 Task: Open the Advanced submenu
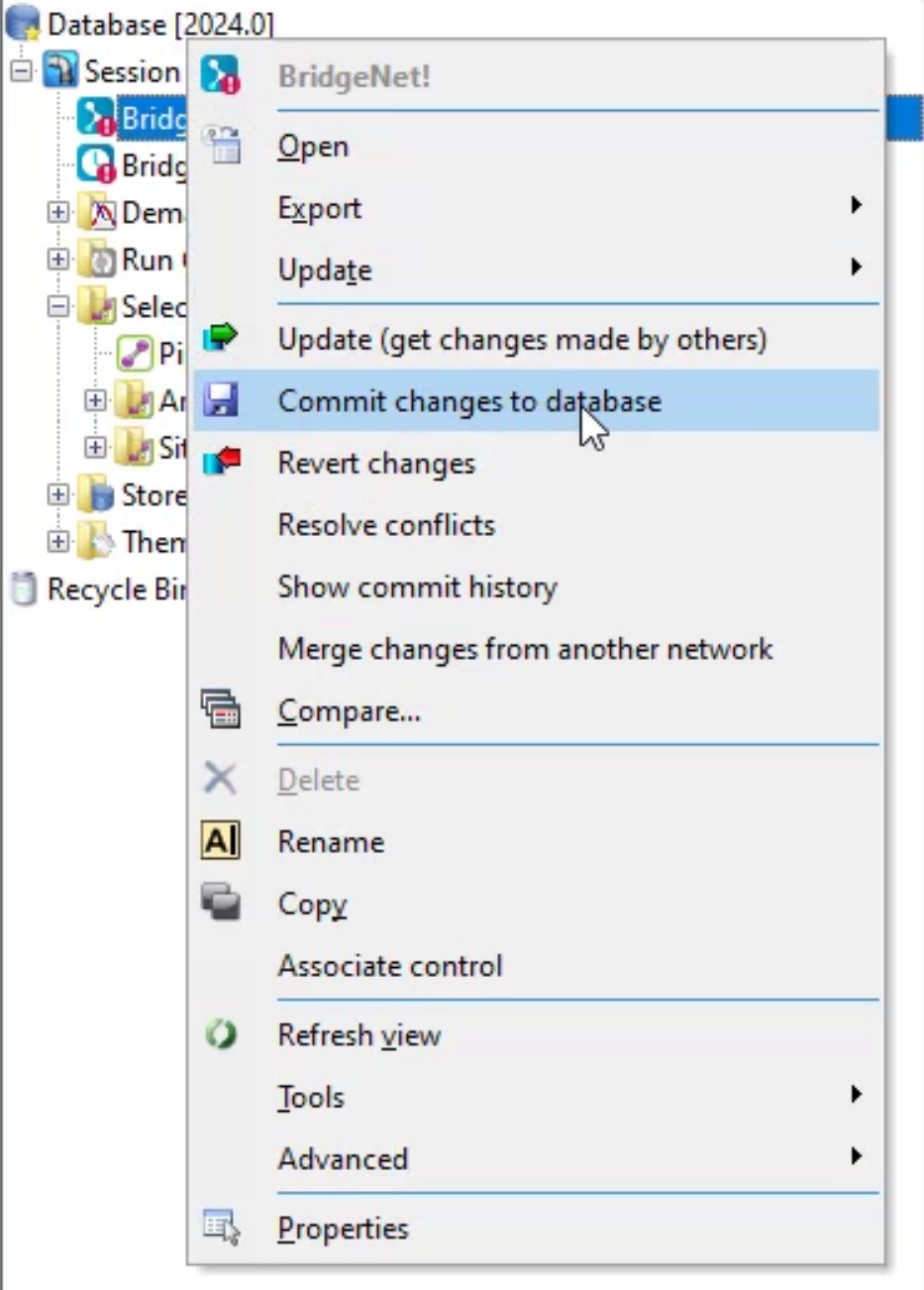pos(536,1158)
